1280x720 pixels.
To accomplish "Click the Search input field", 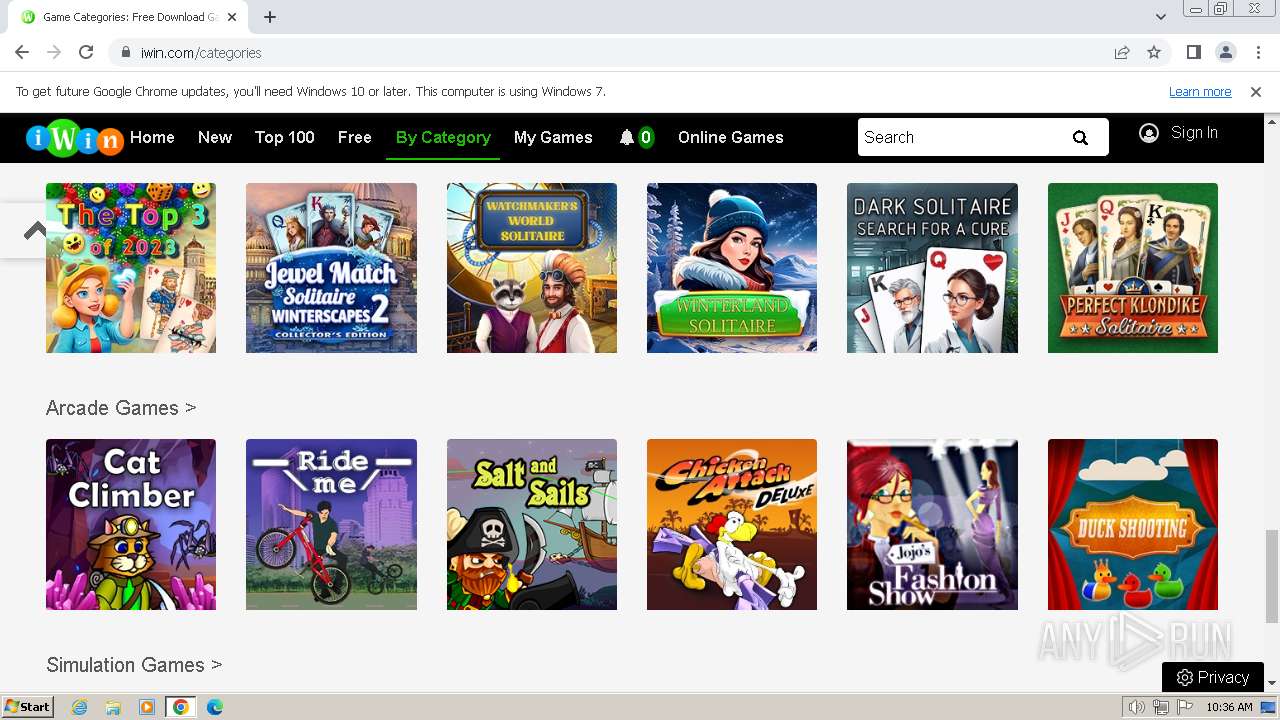I will pos(960,137).
